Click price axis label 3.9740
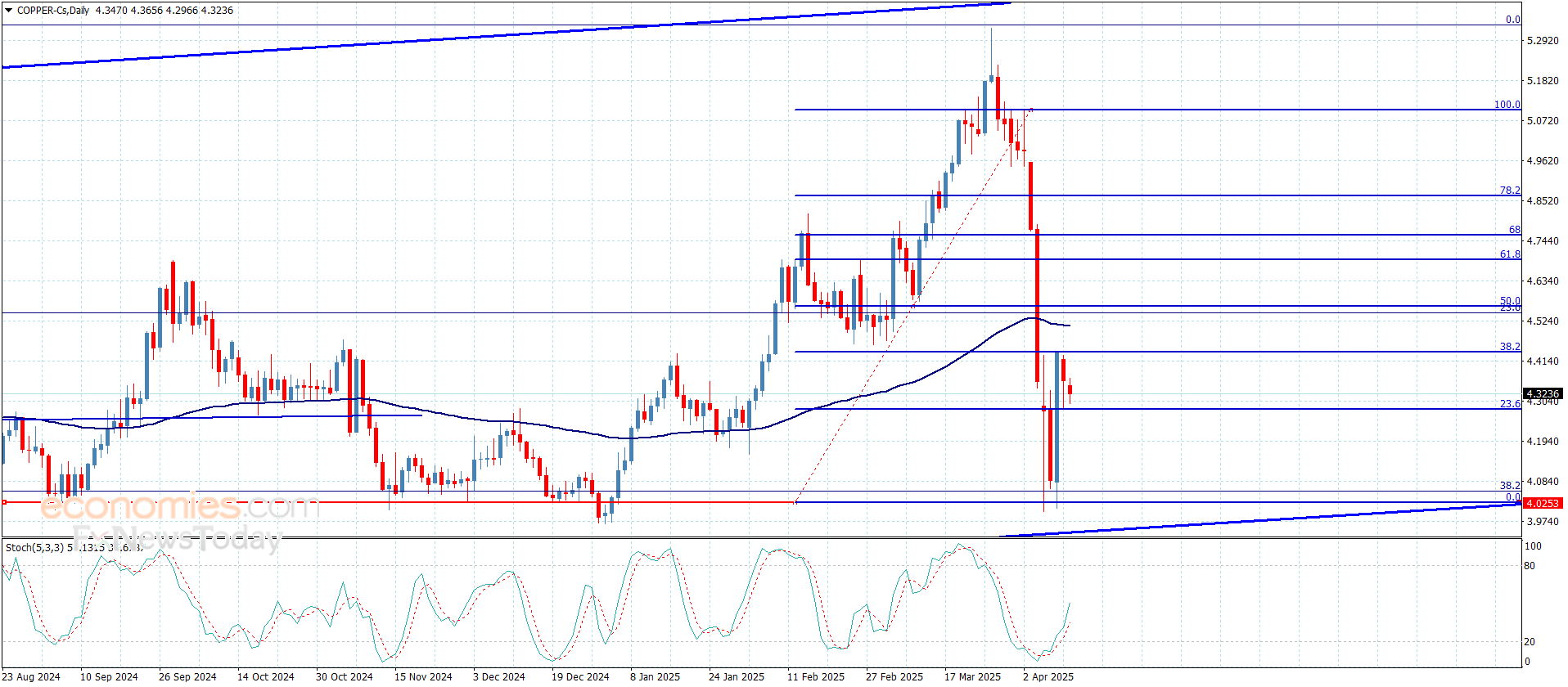The height and width of the screenshot is (687, 1568). 1543,522
